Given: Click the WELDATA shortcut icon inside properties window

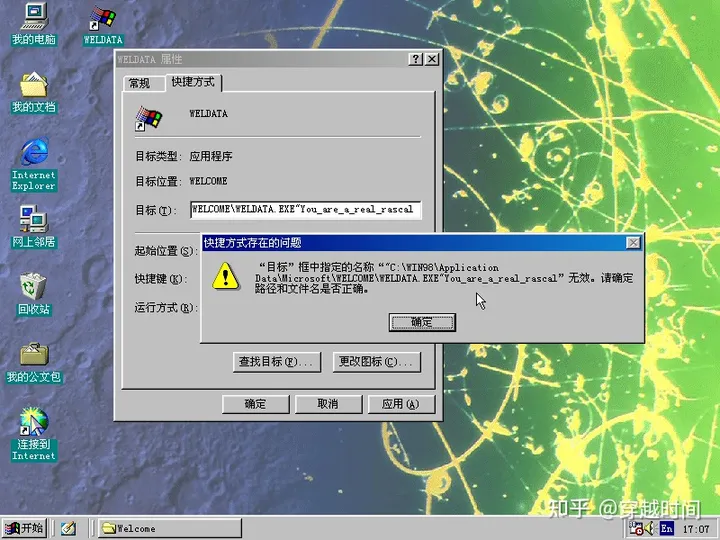Looking at the screenshot, I should pos(148,118).
